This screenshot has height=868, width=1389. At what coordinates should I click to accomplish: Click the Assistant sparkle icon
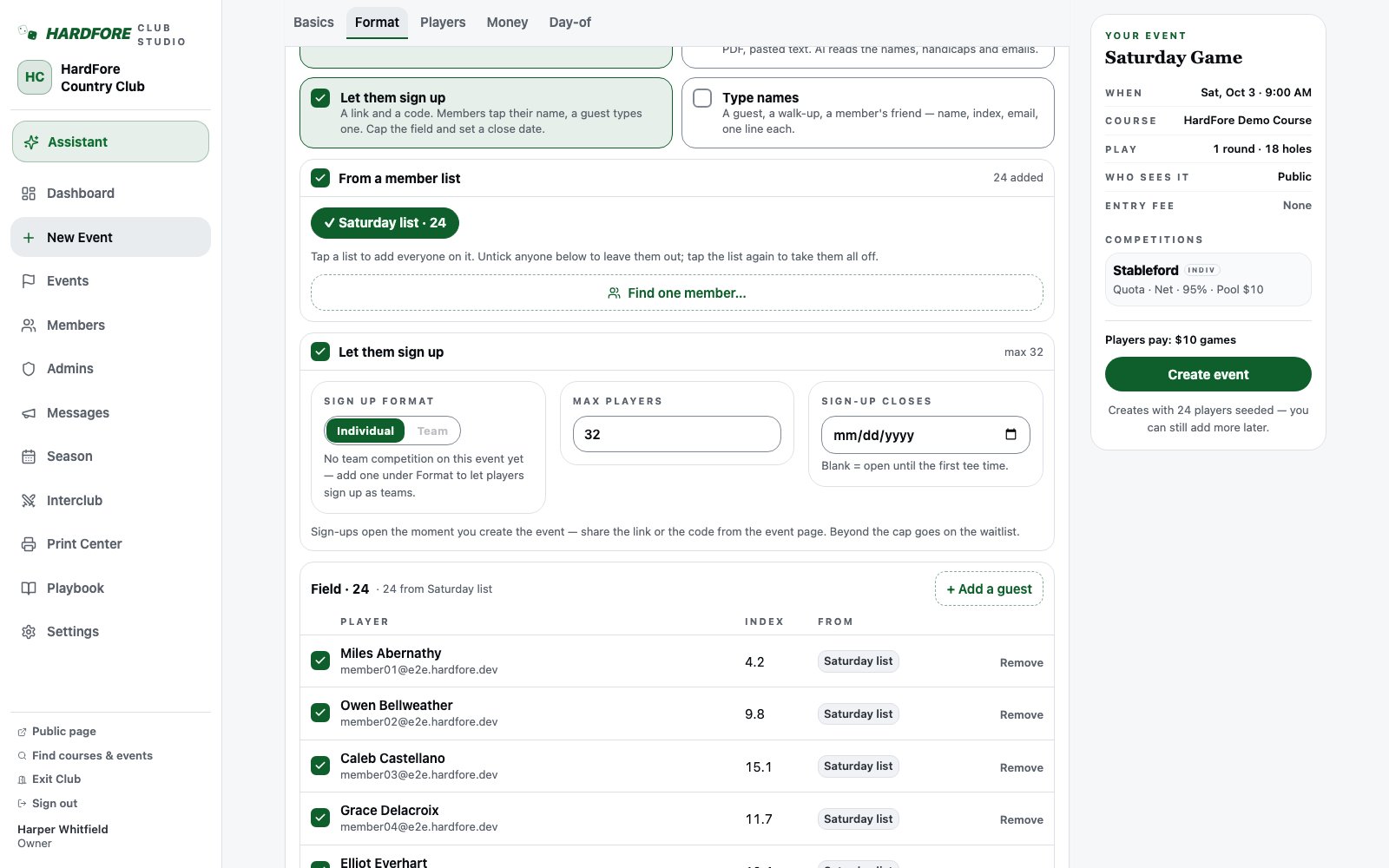(x=31, y=142)
